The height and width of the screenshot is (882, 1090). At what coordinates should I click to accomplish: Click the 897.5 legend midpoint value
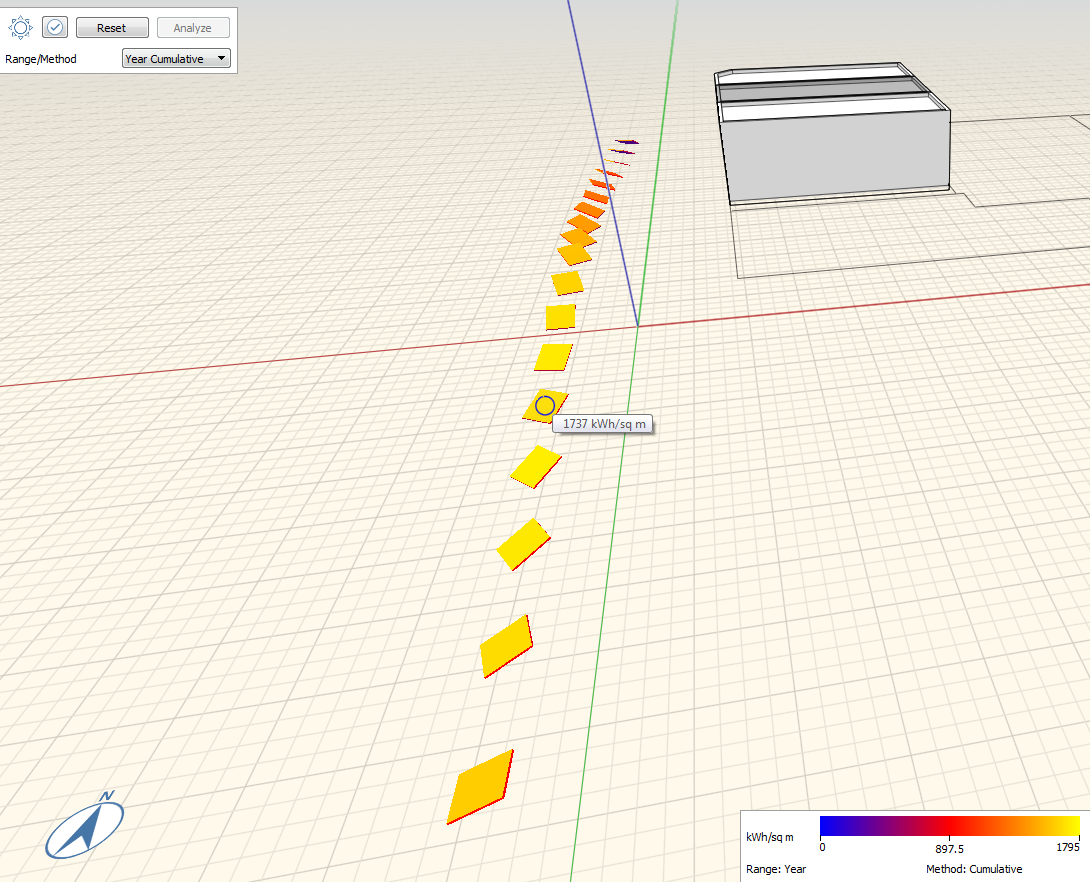pyautogui.click(x=950, y=849)
